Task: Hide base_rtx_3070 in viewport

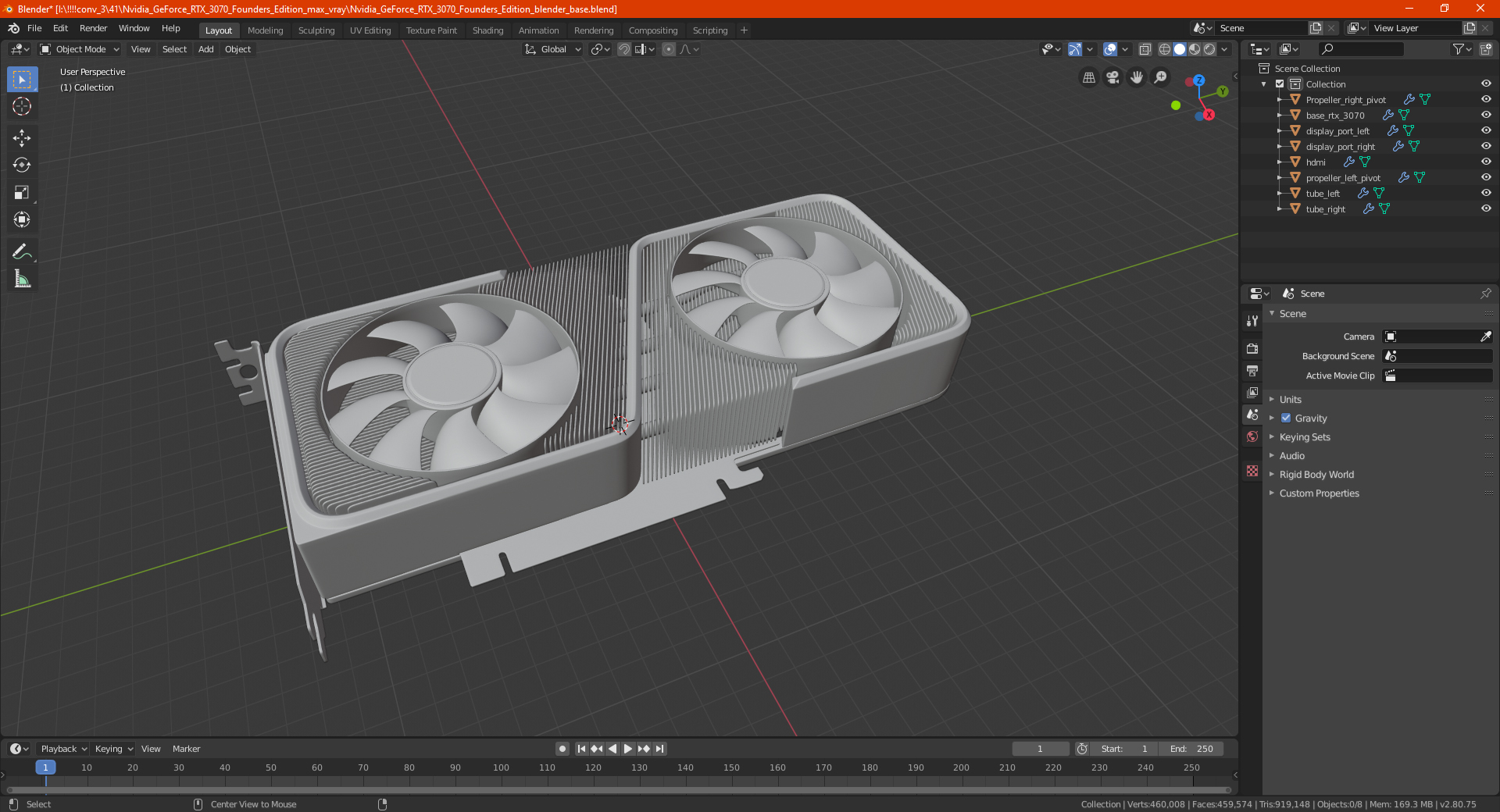Action: pyautogui.click(x=1486, y=115)
